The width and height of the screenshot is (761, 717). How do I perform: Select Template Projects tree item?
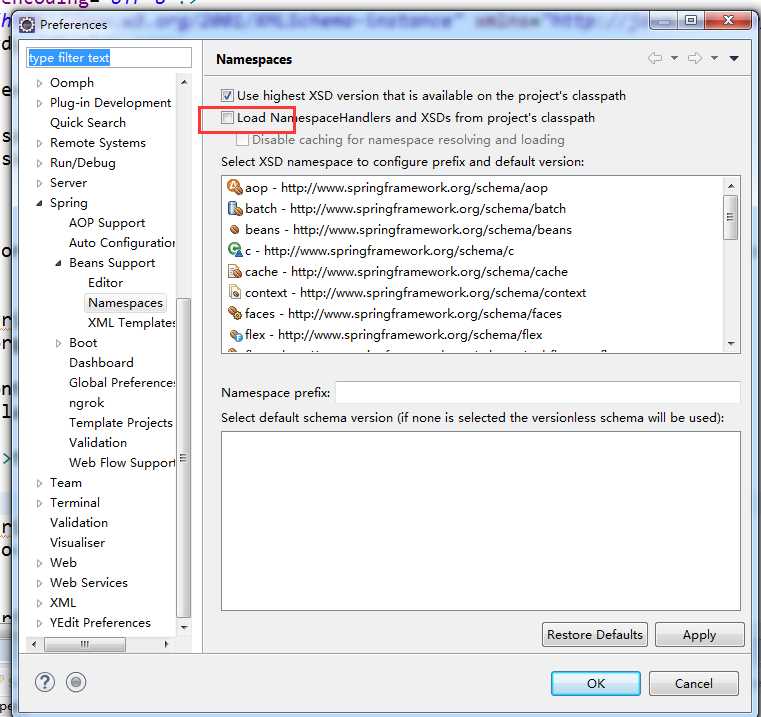pos(121,423)
